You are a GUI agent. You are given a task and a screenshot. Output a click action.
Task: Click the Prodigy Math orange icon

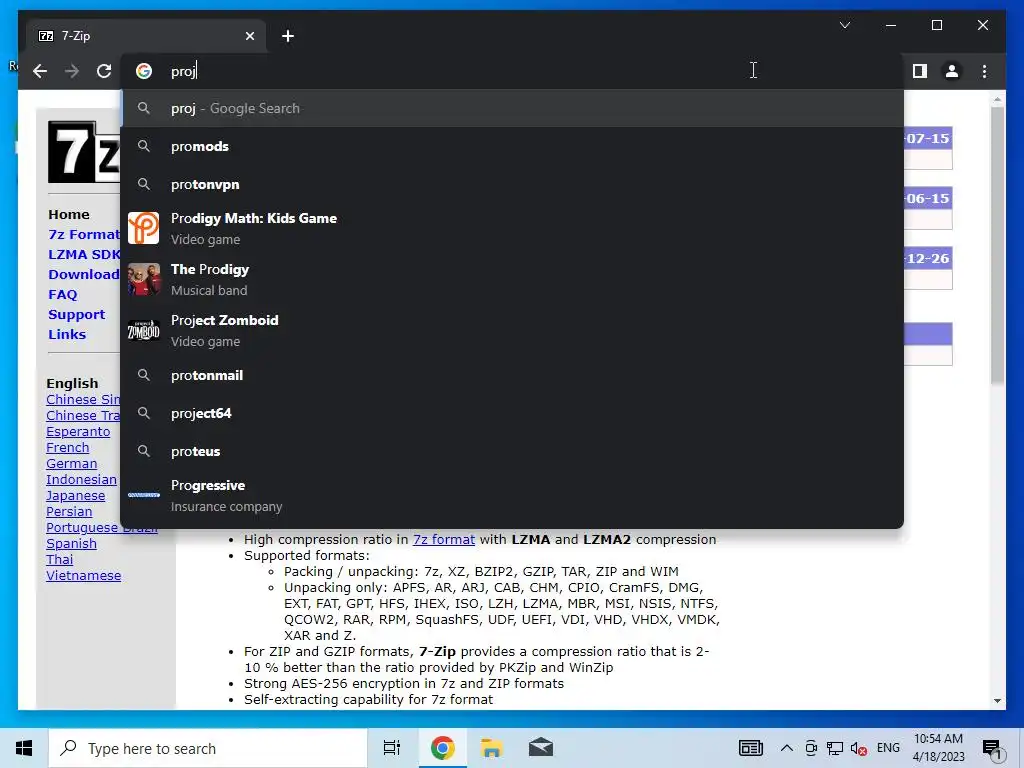tap(144, 229)
